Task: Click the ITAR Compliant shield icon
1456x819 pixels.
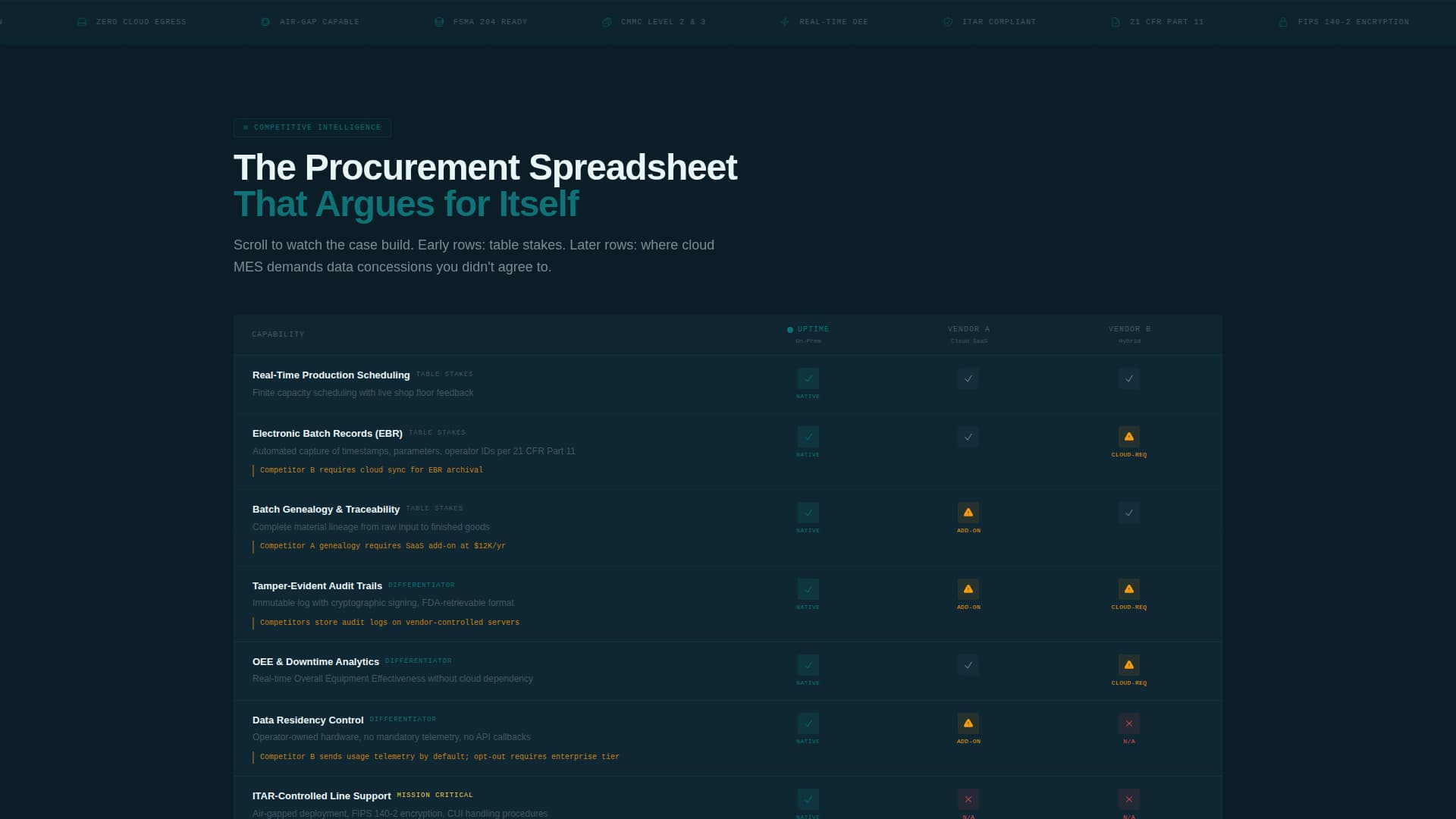Action: click(948, 22)
